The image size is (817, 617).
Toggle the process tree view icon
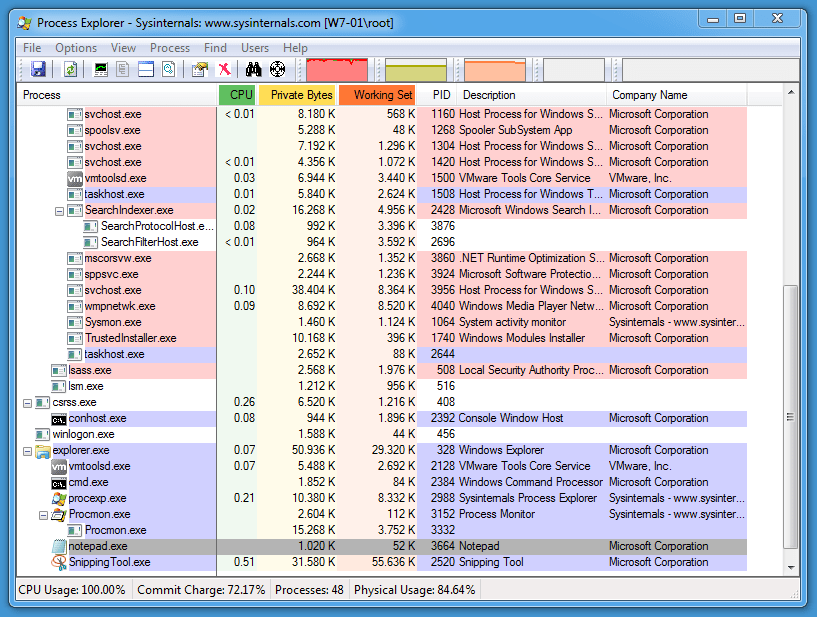coord(123,69)
